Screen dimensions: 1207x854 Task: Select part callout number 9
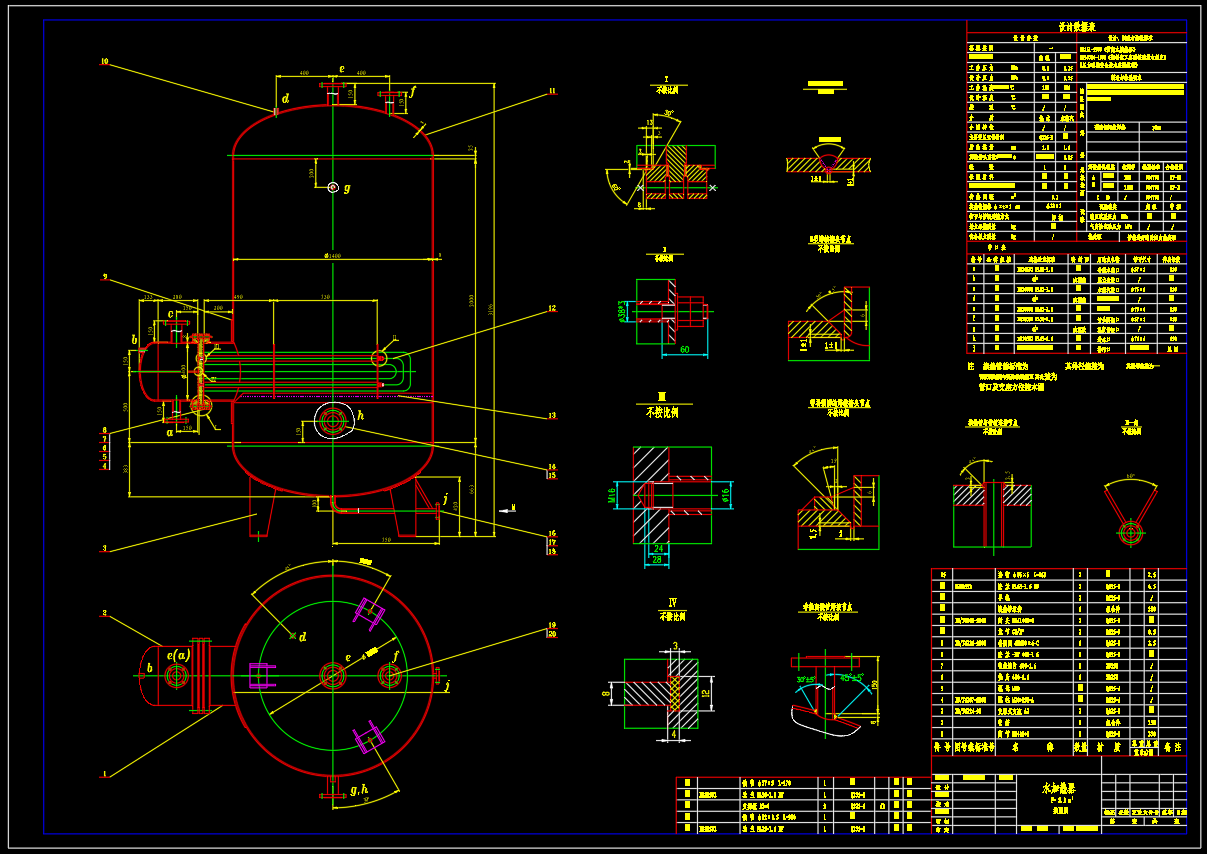click(x=104, y=277)
